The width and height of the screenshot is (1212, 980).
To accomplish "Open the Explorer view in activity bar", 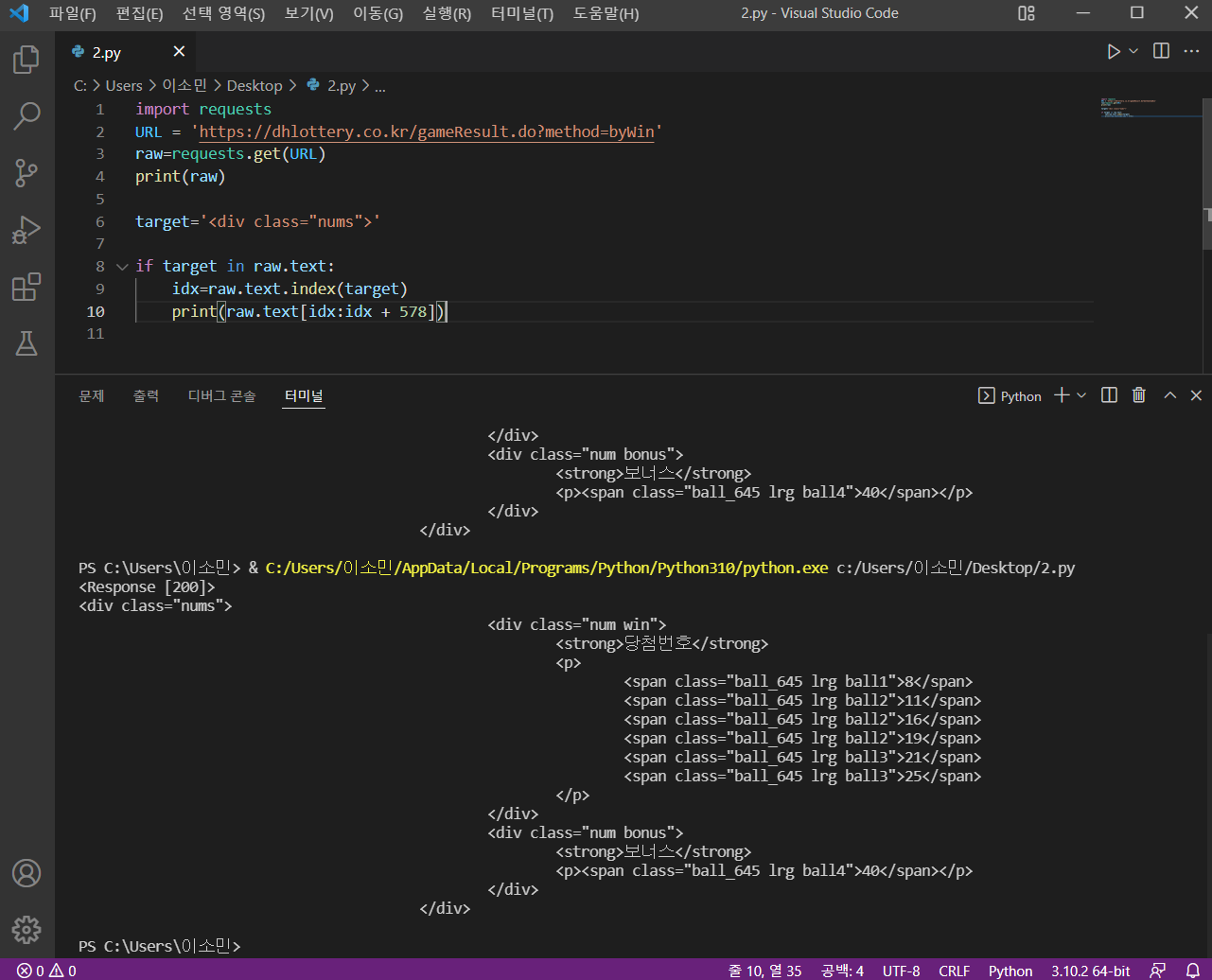I will [x=26, y=60].
